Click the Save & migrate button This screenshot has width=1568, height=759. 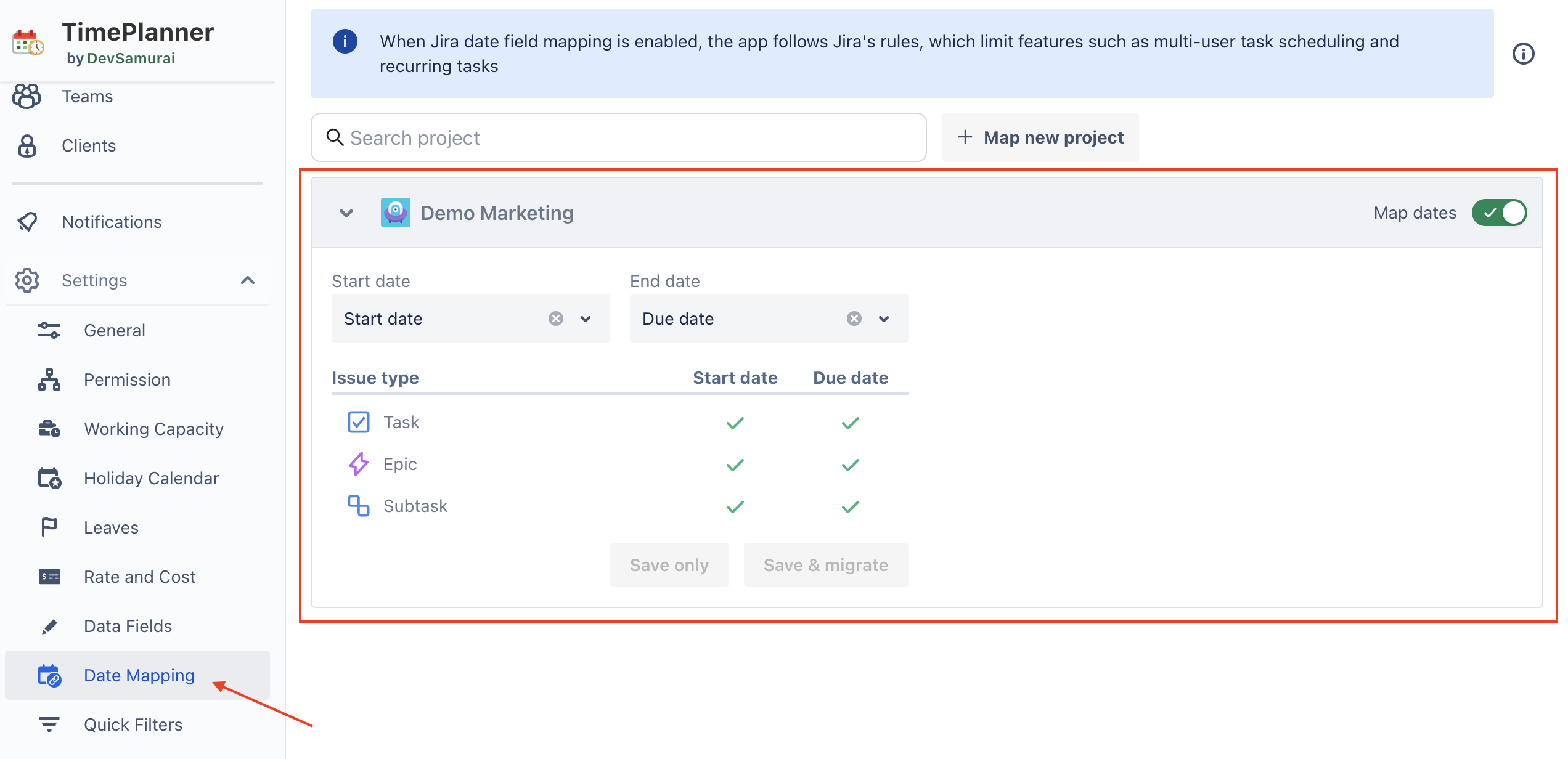[x=826, y=565]
